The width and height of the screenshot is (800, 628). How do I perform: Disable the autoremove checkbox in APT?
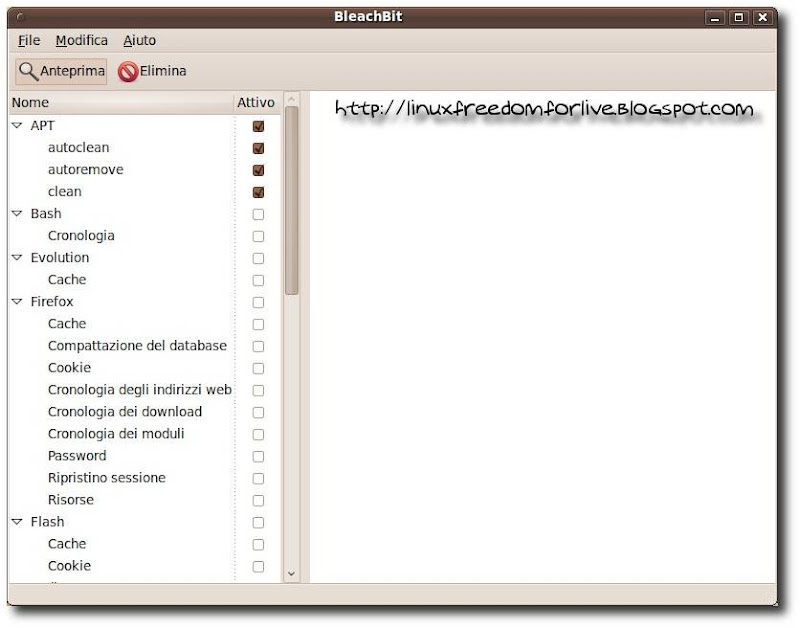(257, 169)
